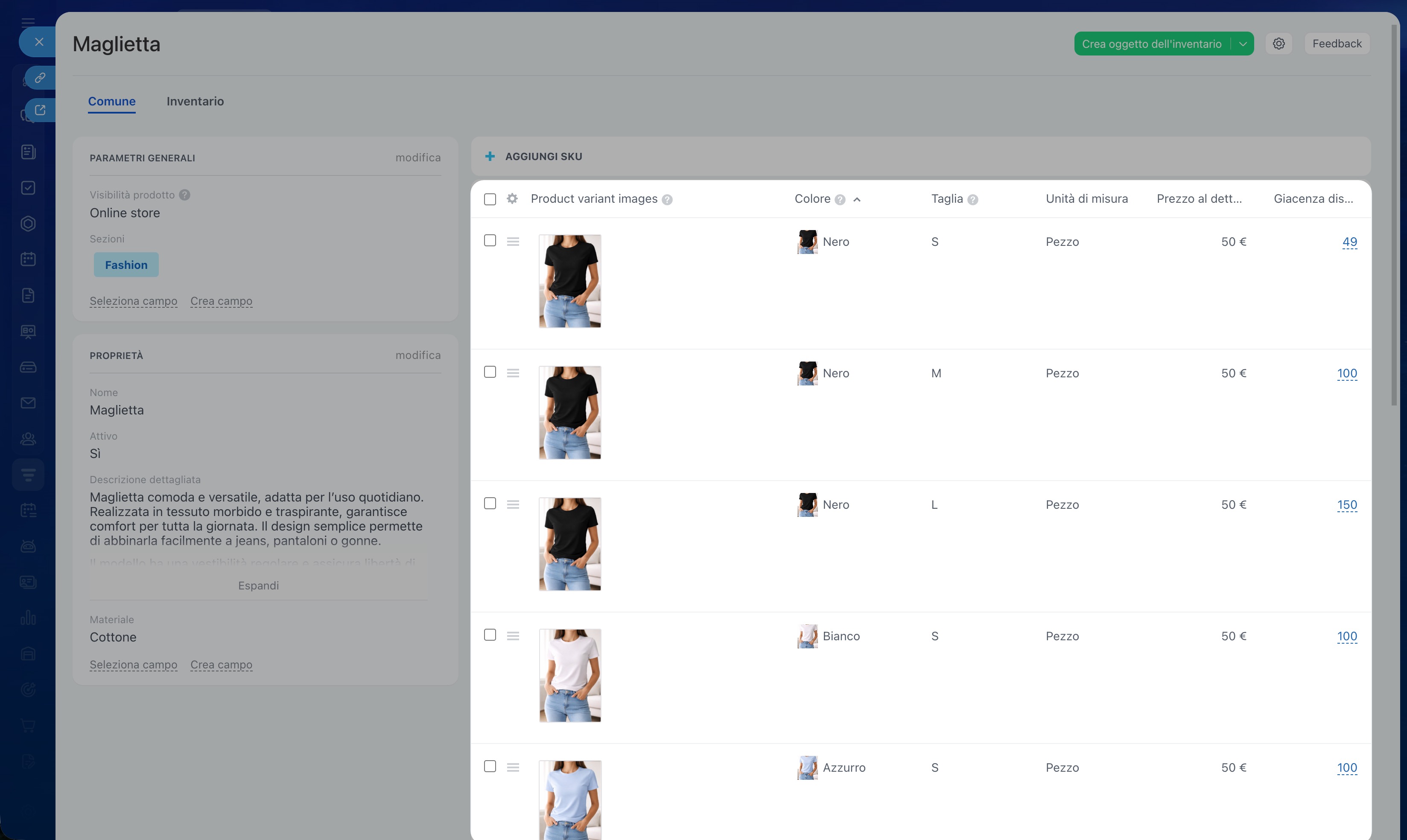Image resolution: width=1407 pixels, height=840 pixels.
Task: Open the Azzurro t-shirt variant thumbnail
Action: (570, 799)
